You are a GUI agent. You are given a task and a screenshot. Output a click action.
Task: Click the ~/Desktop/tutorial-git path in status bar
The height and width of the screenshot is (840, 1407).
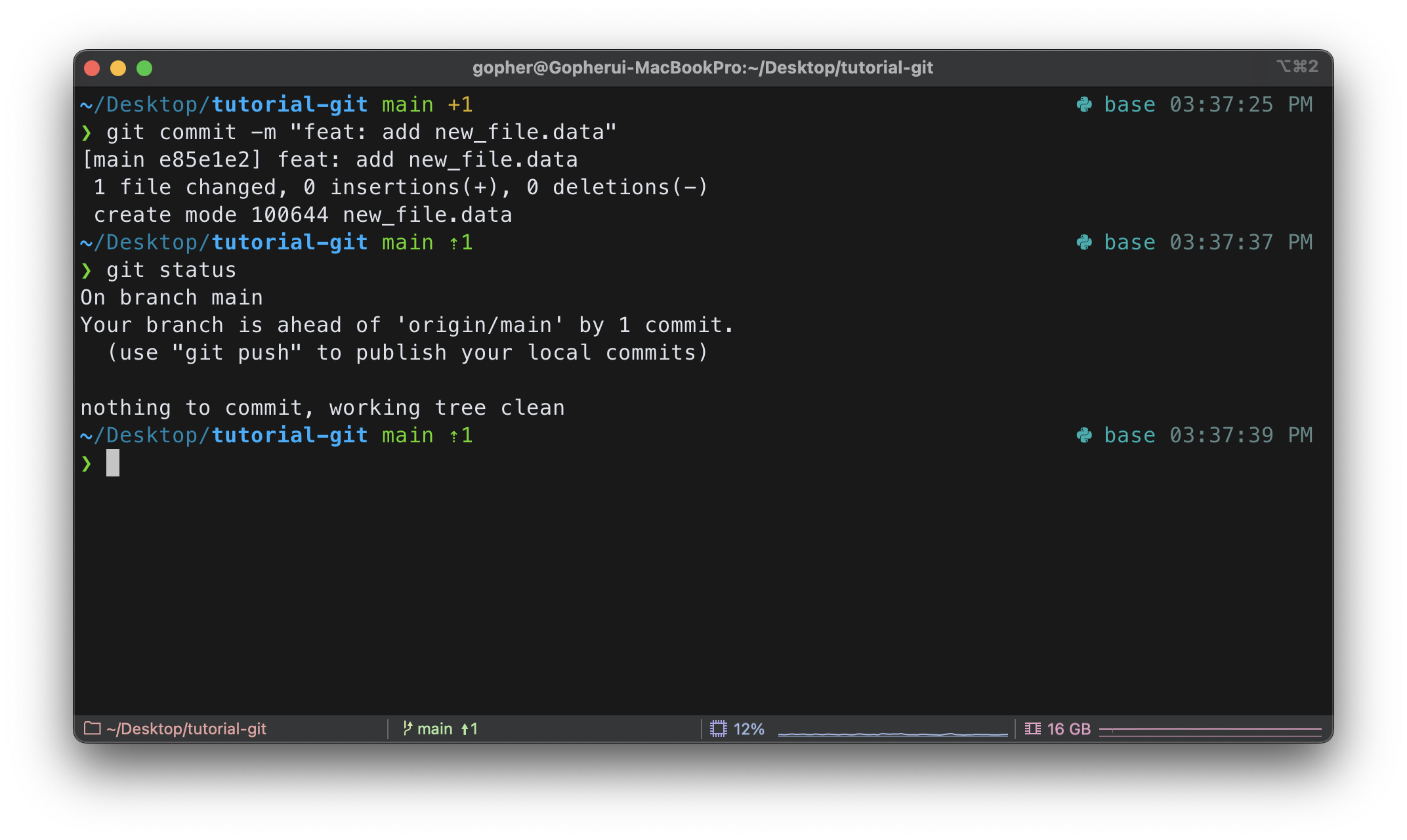186,728
